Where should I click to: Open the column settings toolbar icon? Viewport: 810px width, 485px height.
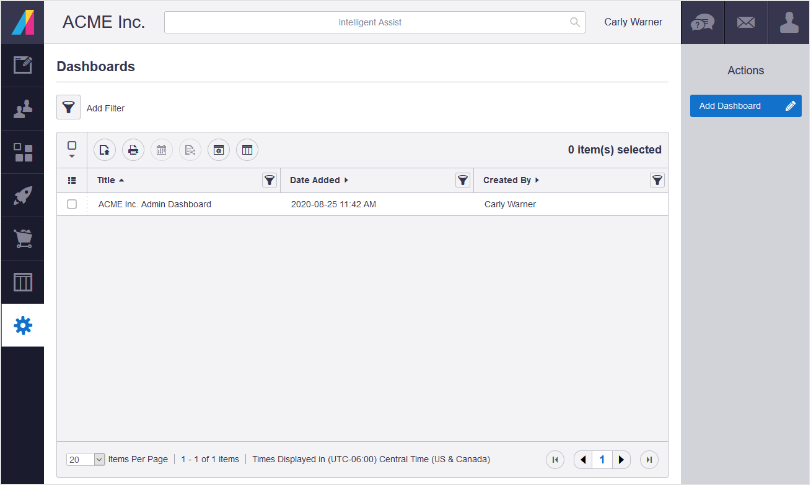point(247,150)
